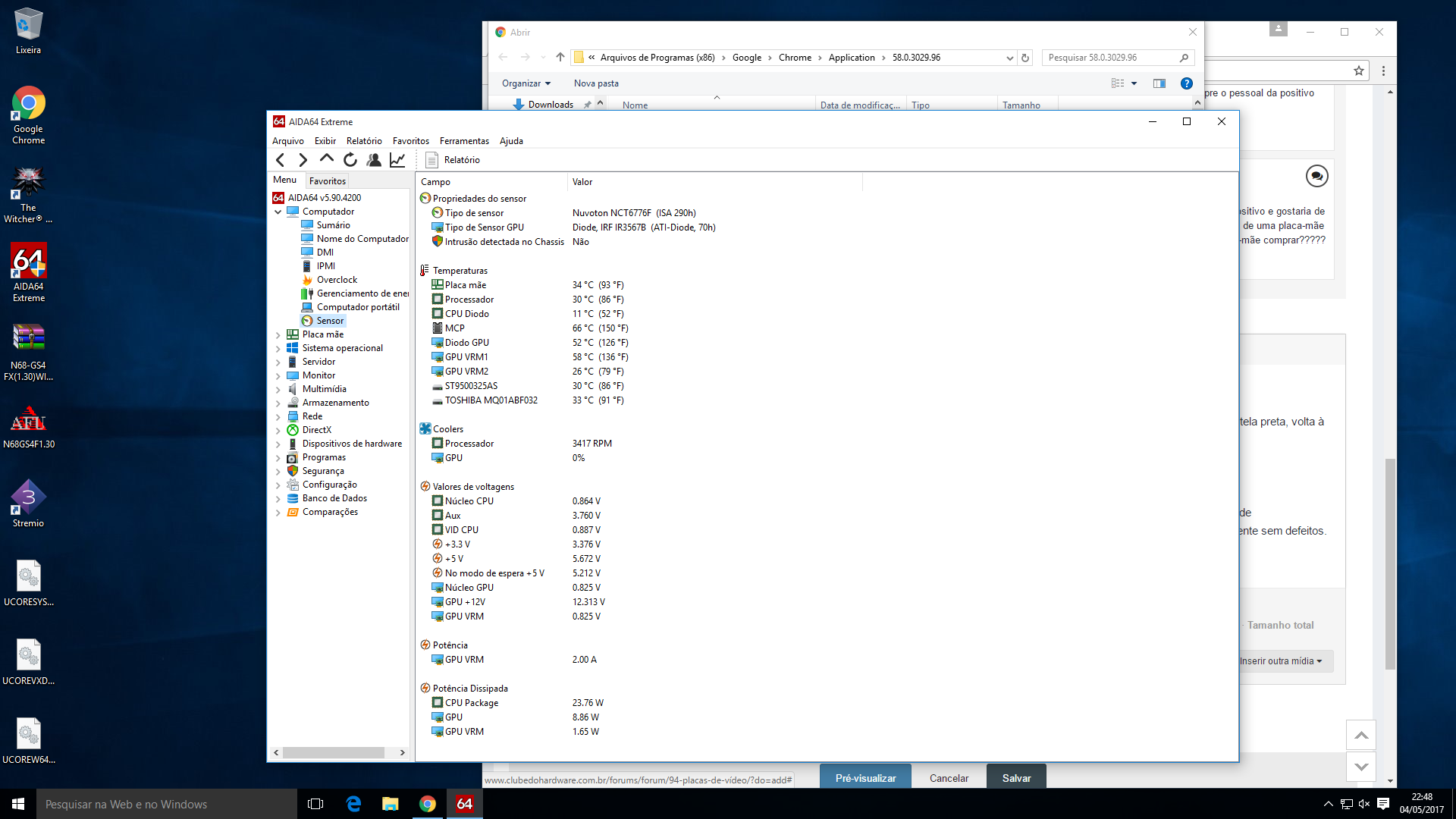Select Sumário in the tree

tap(333, 225)
